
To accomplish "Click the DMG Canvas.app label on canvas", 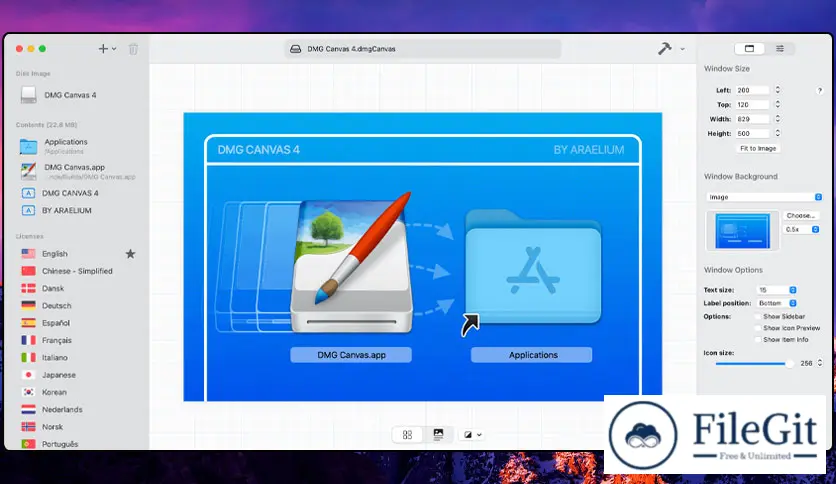I will coord(351,355).
